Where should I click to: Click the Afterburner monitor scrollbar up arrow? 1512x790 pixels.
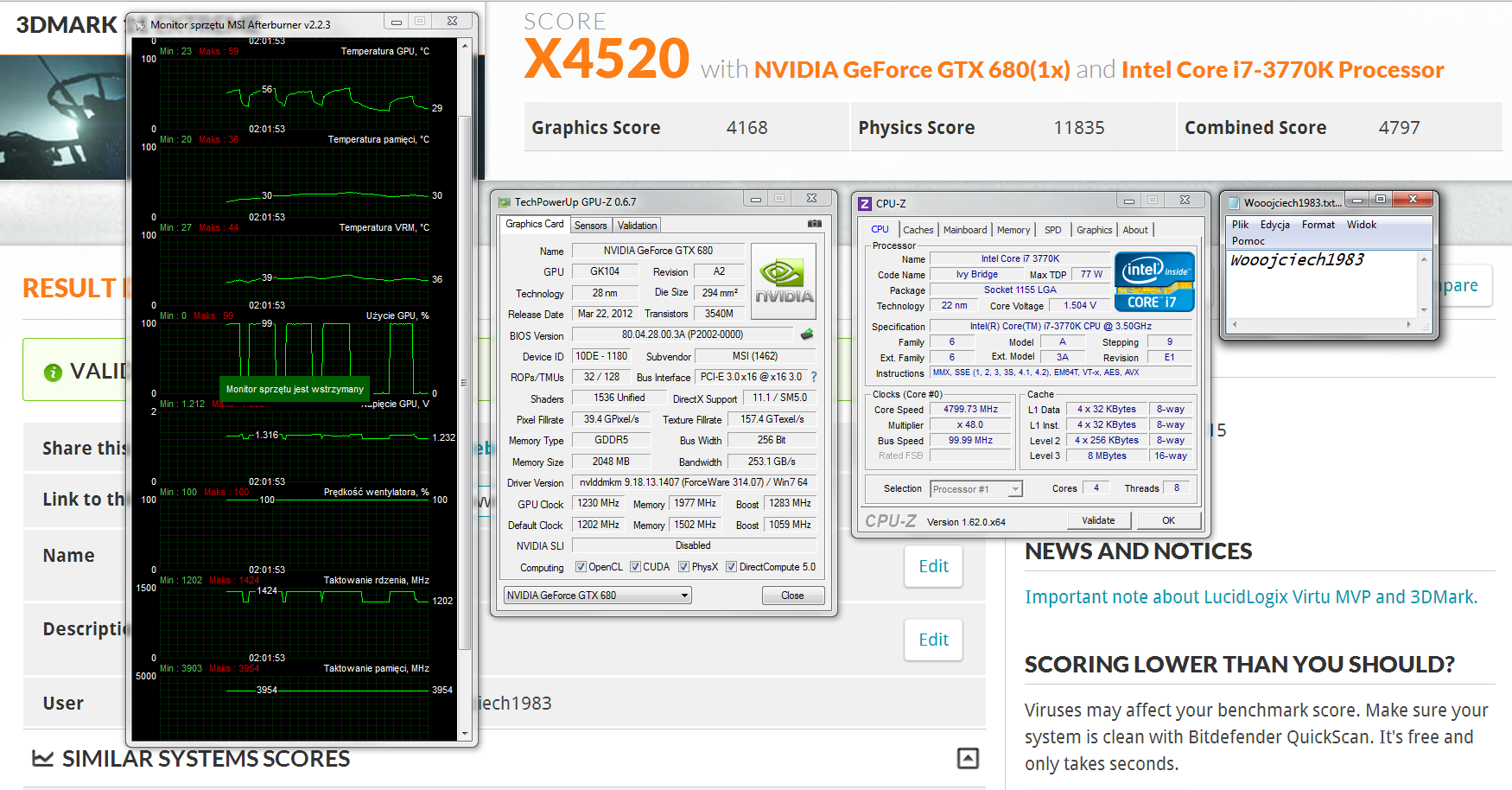tap(465, 46)
